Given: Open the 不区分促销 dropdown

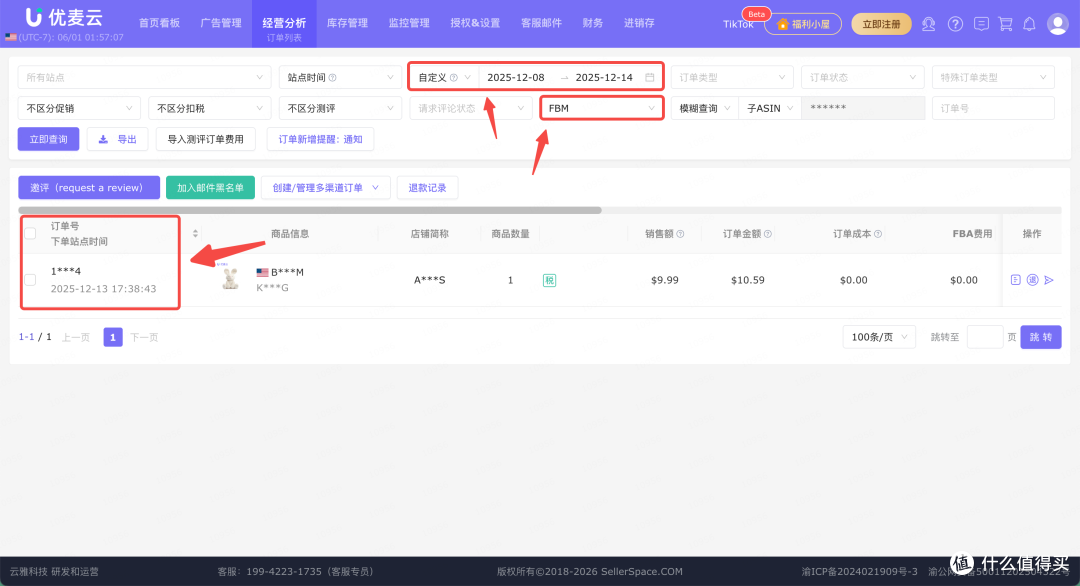Looking at the screenshot, I should [79, 108].
